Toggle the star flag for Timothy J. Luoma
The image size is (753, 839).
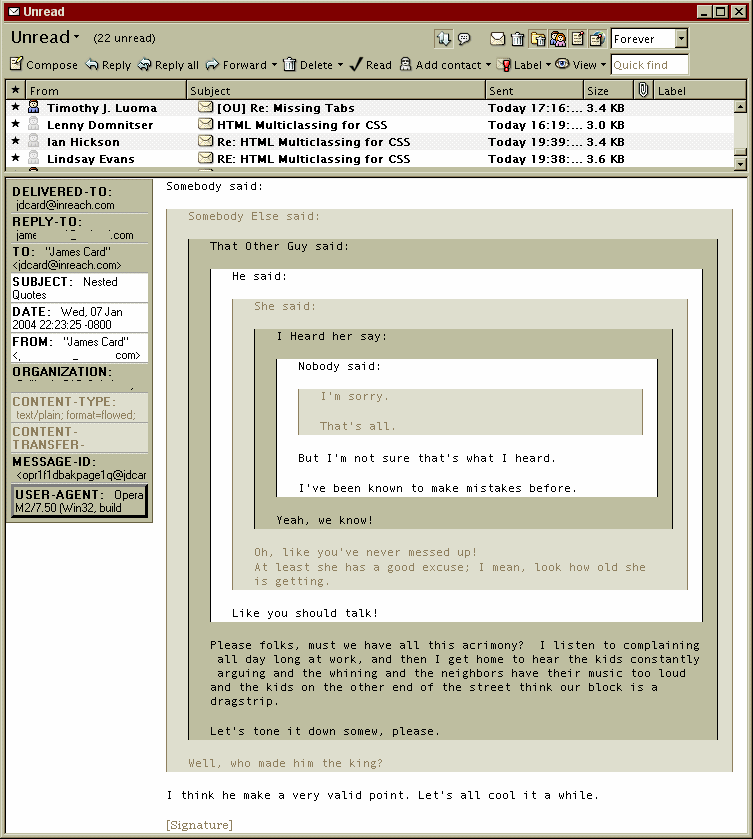click(15, 108)
